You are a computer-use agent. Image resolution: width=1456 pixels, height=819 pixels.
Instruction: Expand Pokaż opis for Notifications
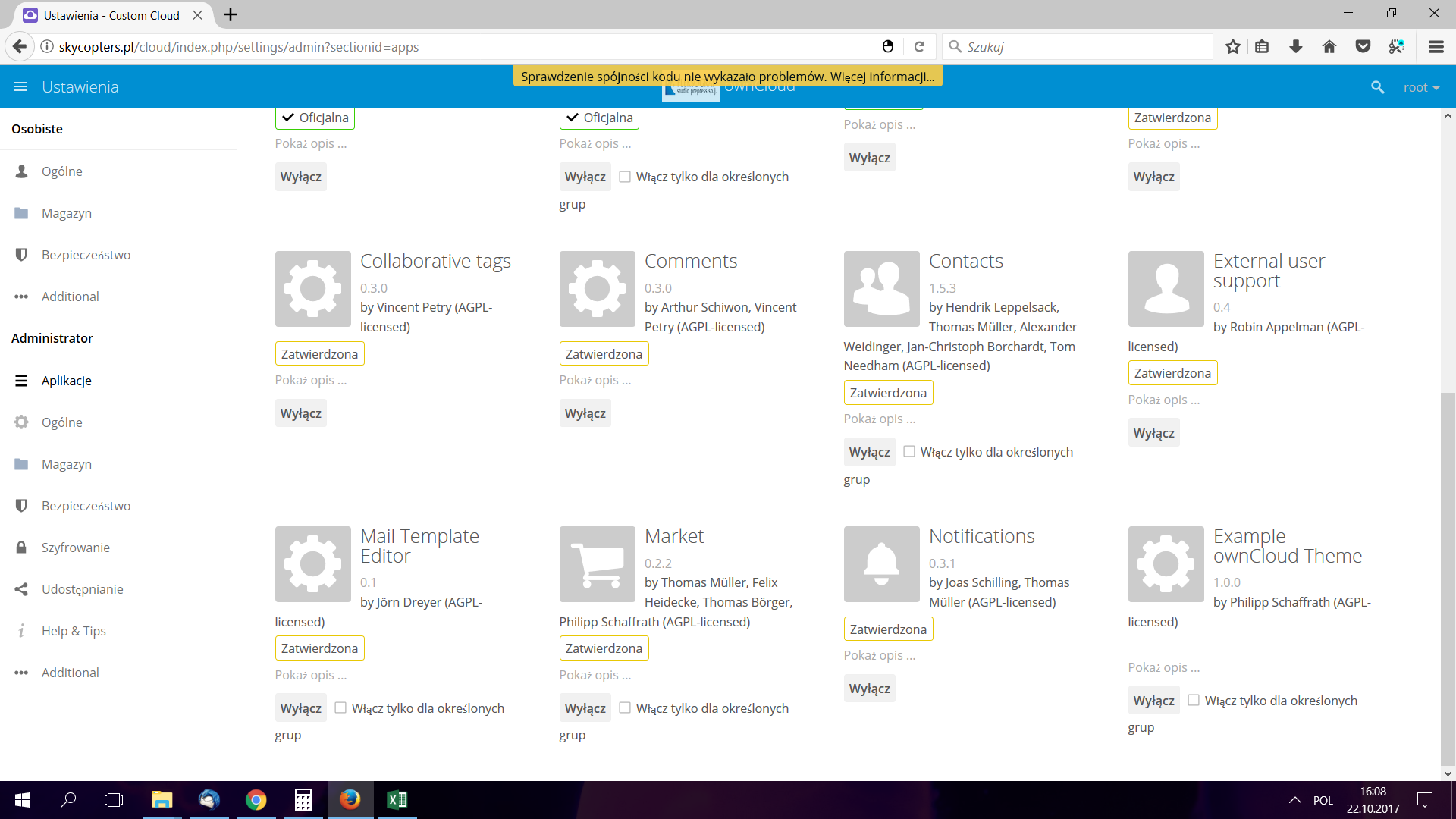click(880, 655)
